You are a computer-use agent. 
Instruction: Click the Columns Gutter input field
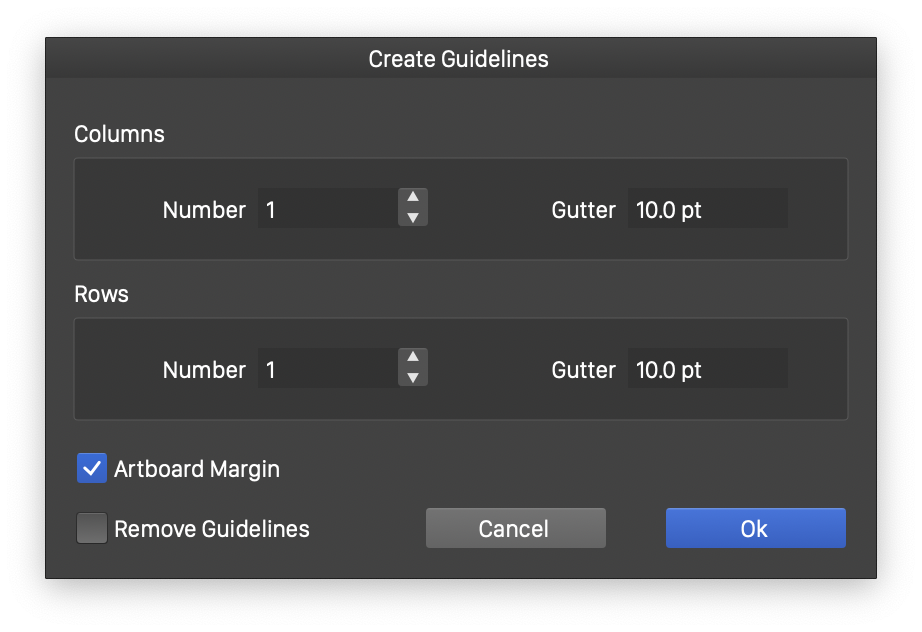click(x=707, y=209)
